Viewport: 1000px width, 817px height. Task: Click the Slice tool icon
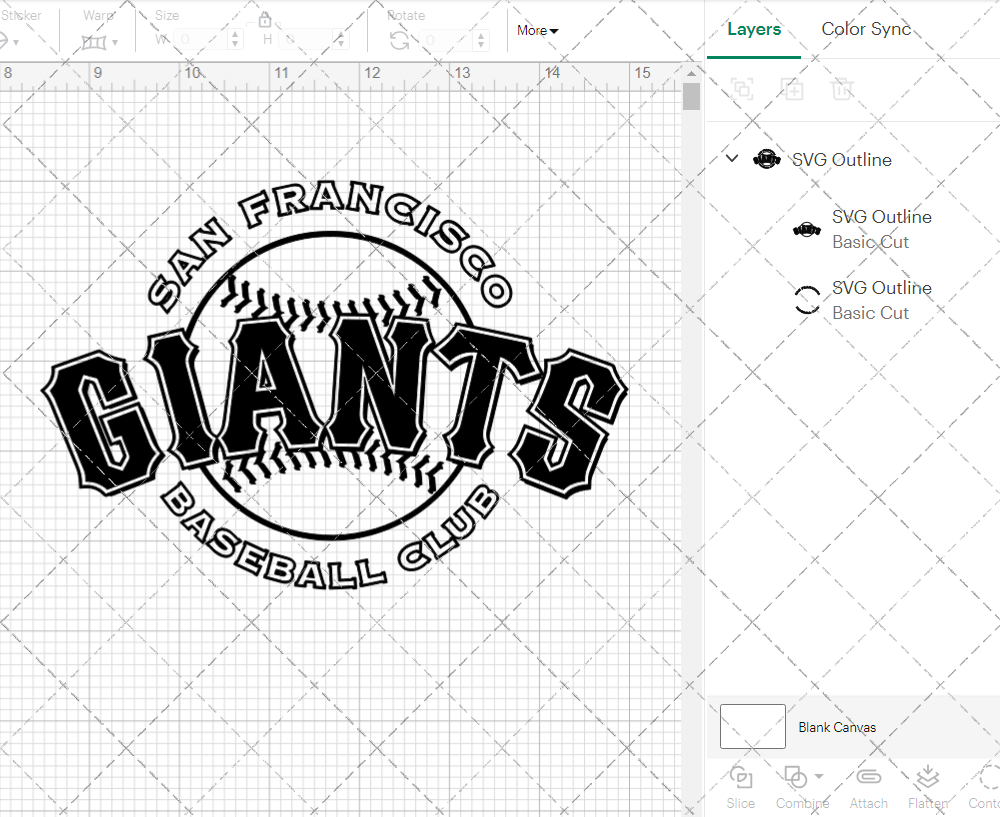coord(740,777)
